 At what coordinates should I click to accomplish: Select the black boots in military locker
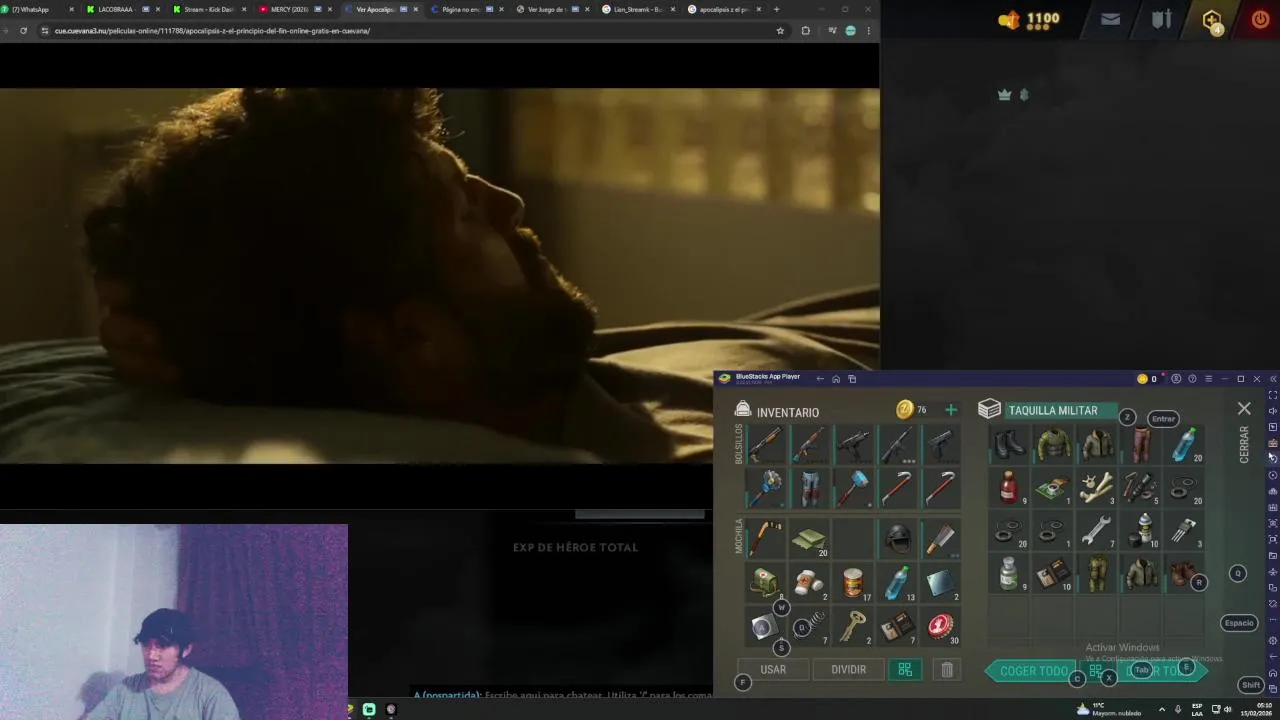1009,444
